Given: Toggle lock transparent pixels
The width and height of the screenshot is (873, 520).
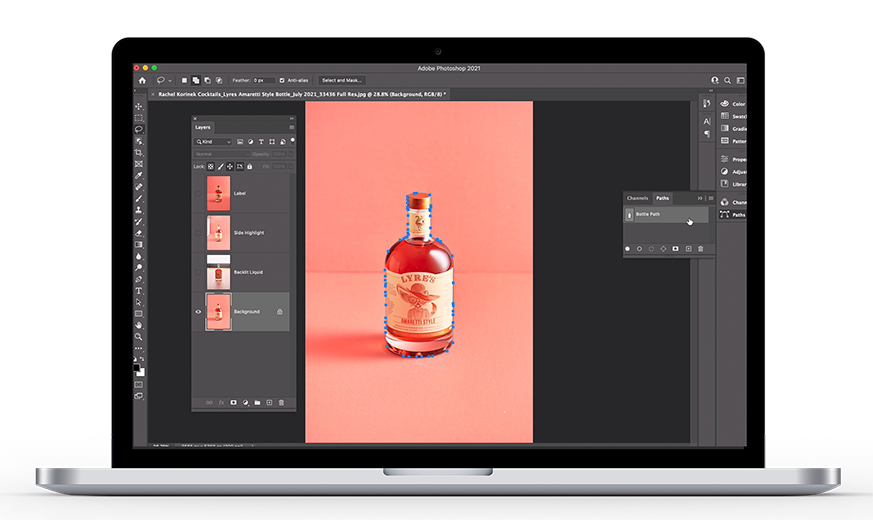Looking at the screenshot, I should point(210,166).
